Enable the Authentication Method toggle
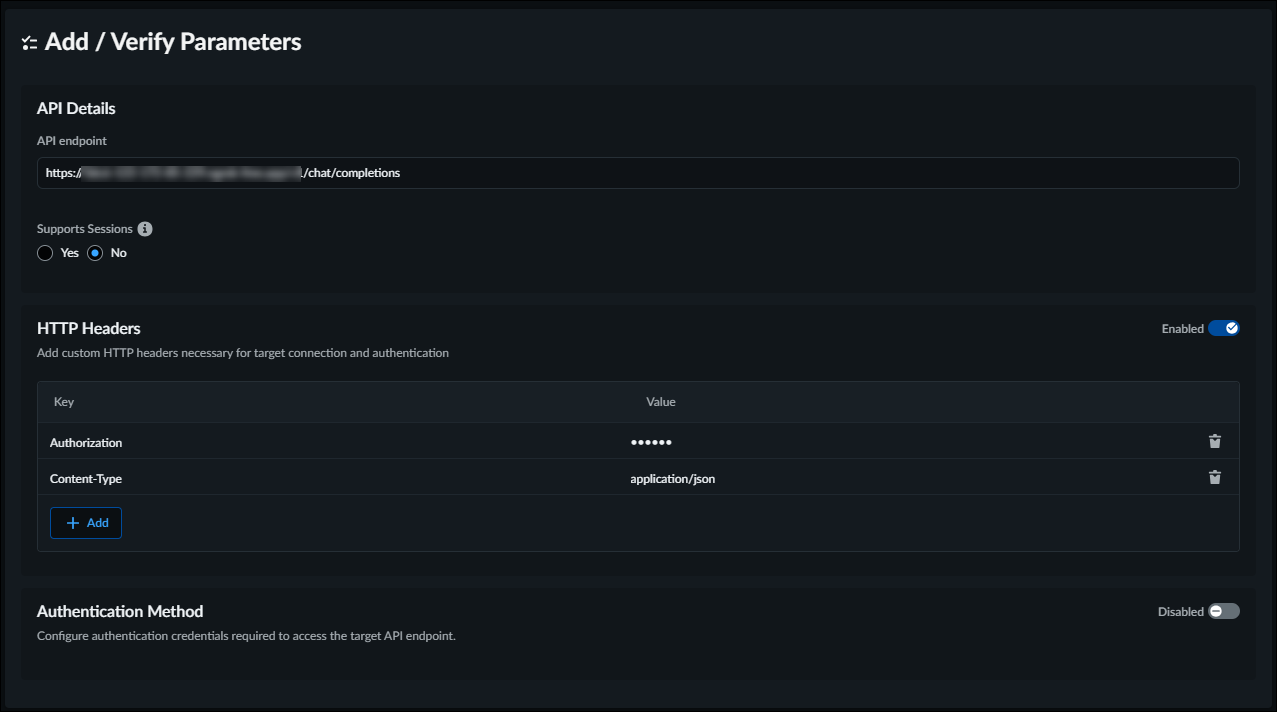Image resolution: width=1277 pixels, height=712 pixels. coord(1223,611)
